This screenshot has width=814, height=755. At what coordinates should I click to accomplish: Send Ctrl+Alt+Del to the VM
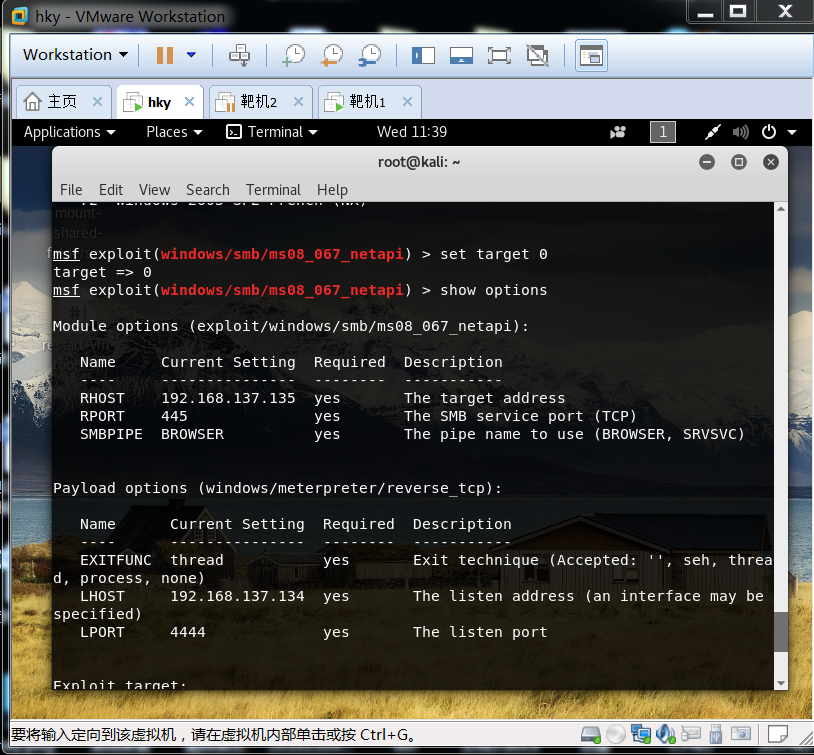(x=239, y=55)
